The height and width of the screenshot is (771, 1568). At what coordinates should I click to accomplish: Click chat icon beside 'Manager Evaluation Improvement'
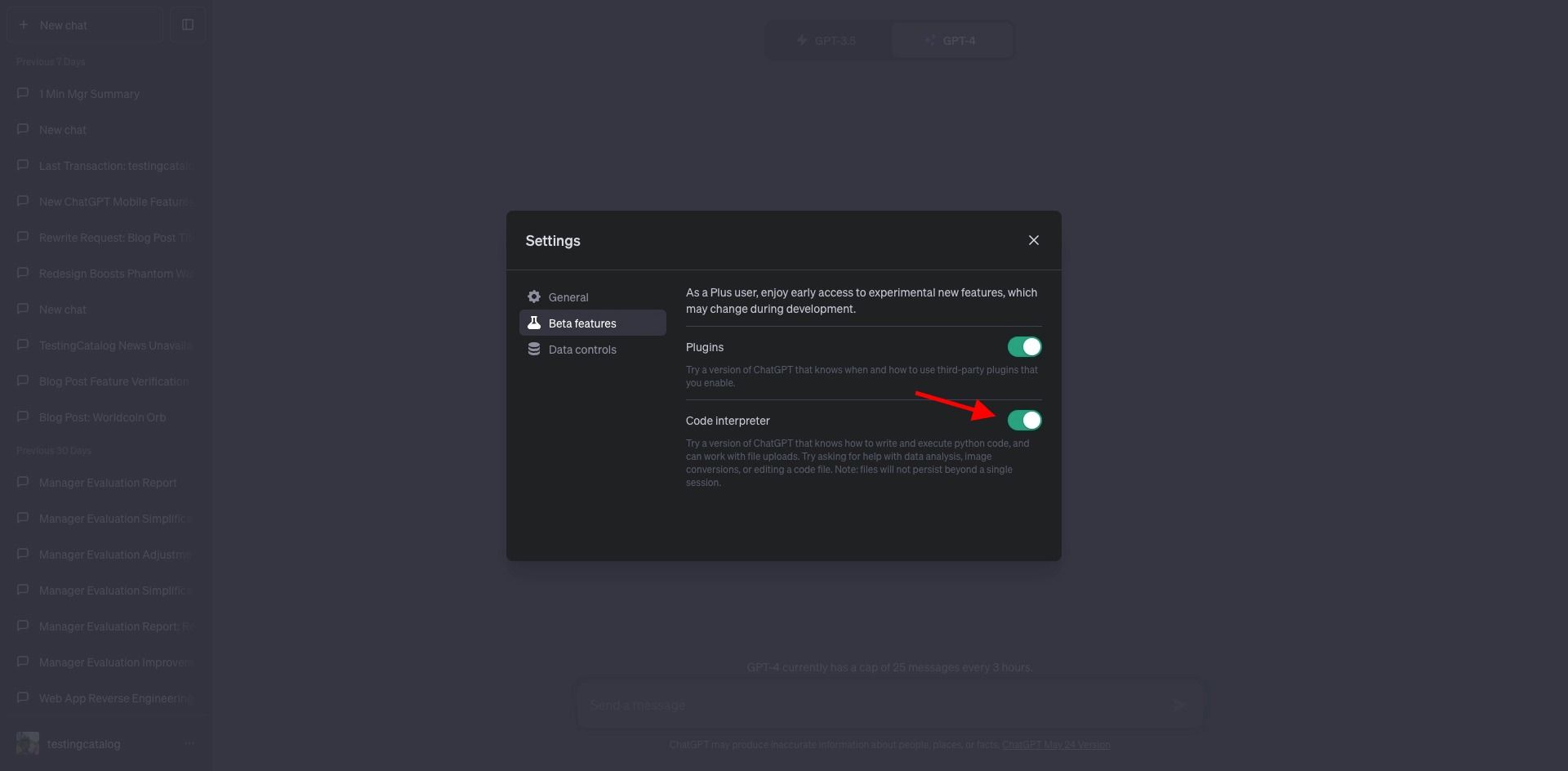pyautogui.click(x=23, y=662)
